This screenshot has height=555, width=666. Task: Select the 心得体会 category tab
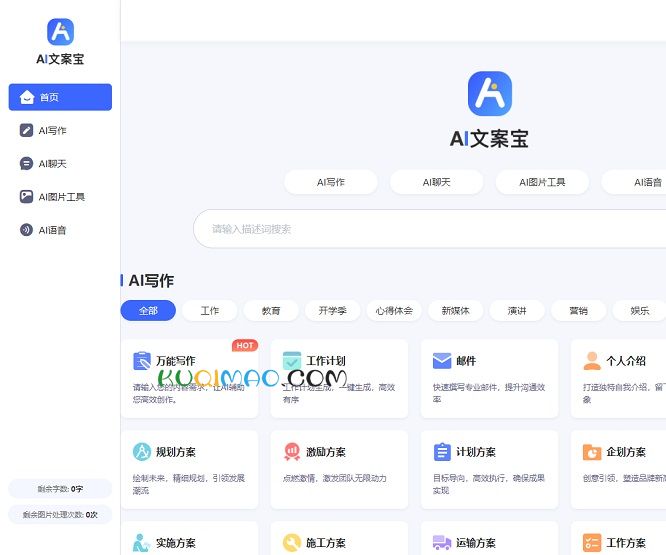point(394,310)
